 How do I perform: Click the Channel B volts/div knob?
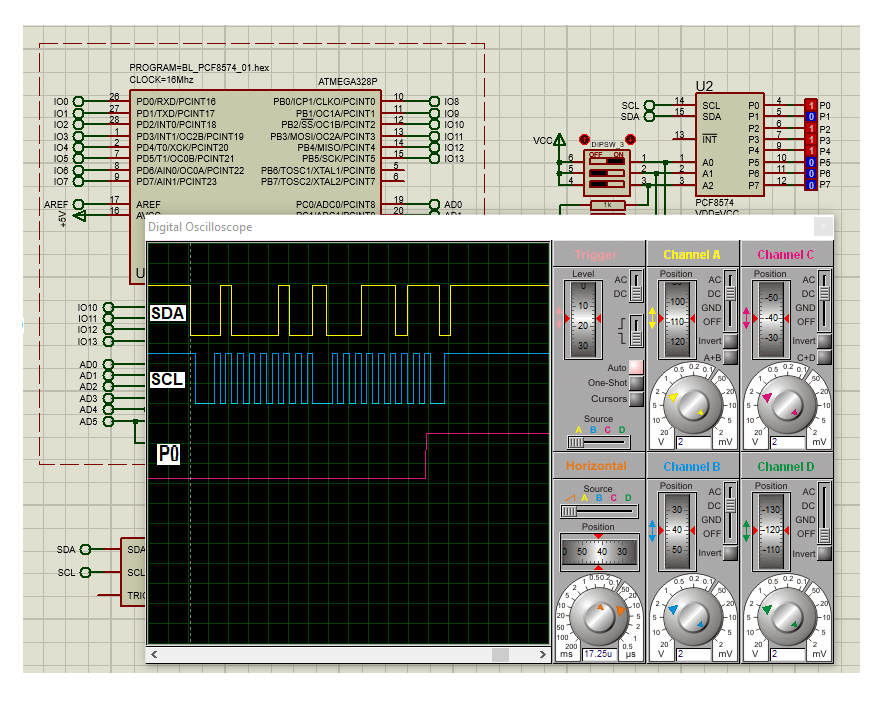point(692,616)
